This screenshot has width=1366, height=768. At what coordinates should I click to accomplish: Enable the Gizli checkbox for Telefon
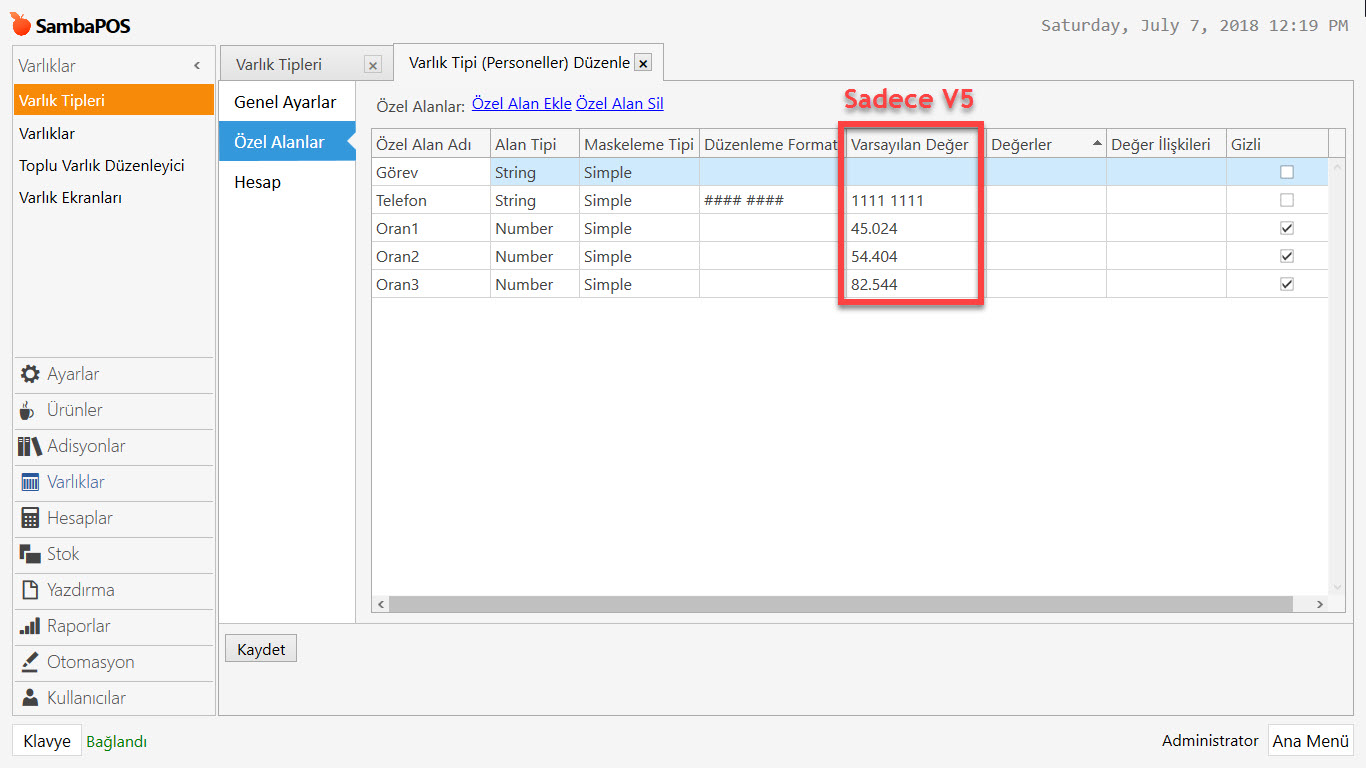[x=1286, y=199]
